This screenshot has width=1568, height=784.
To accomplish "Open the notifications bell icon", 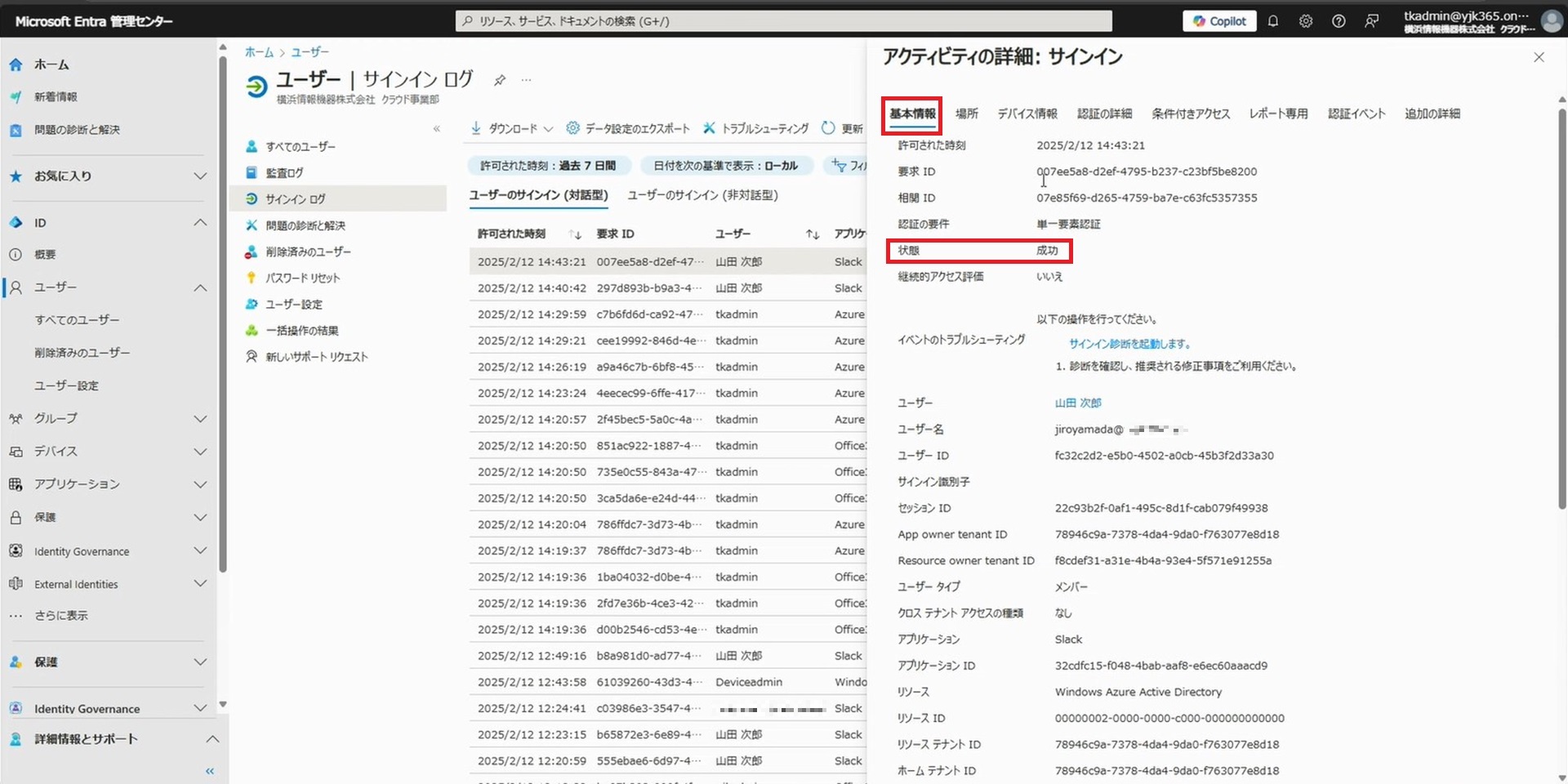I will click(x=1272, y=21).
